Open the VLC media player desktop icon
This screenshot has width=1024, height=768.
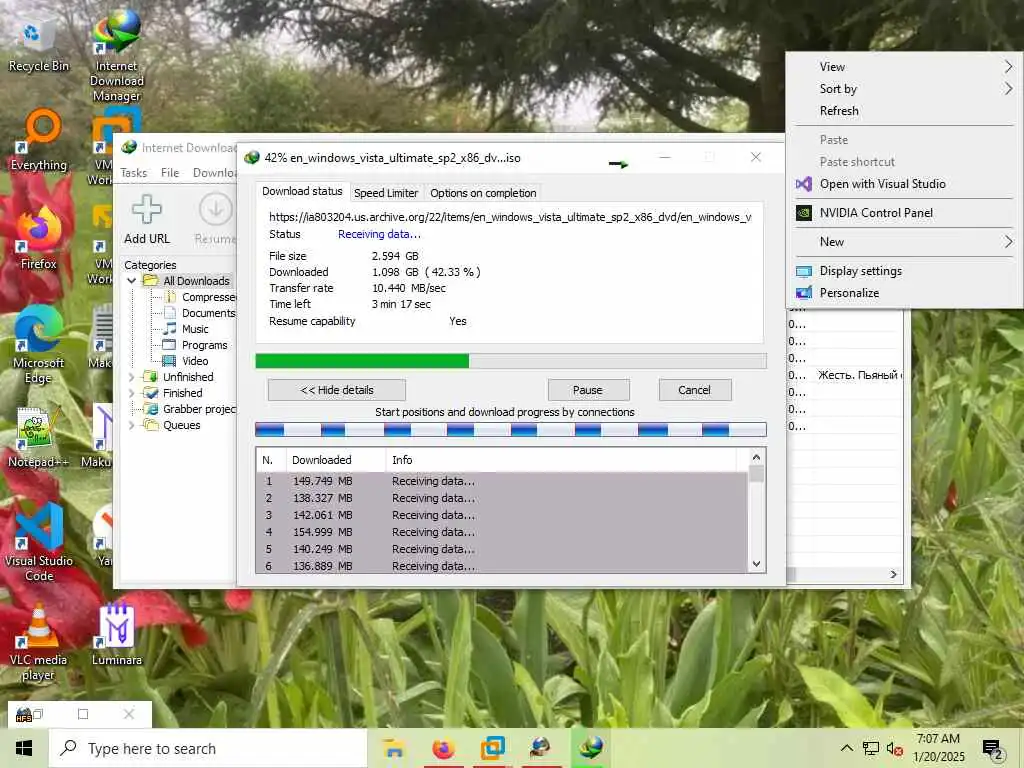point(39,643)
